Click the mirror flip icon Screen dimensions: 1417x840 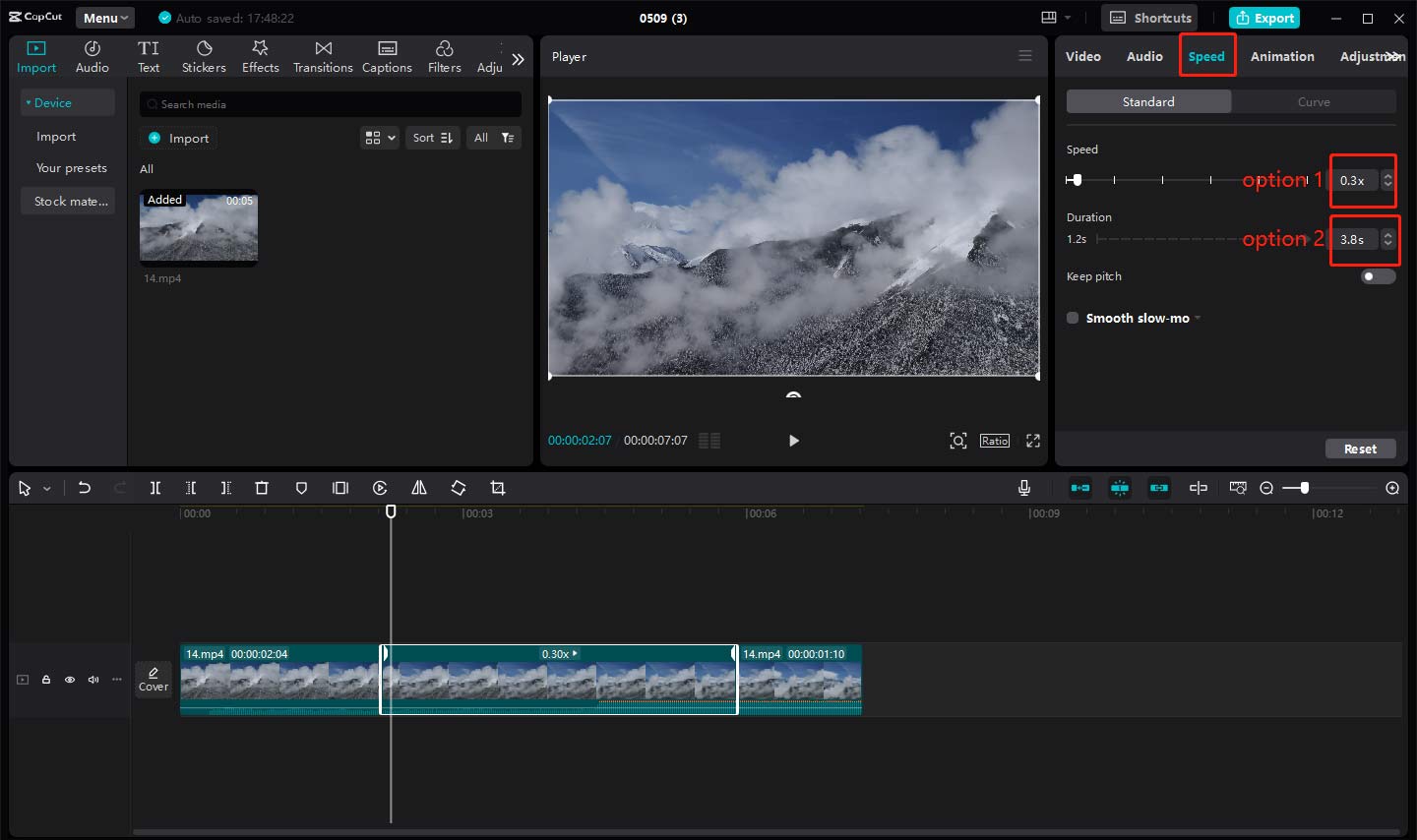[419, 488]
